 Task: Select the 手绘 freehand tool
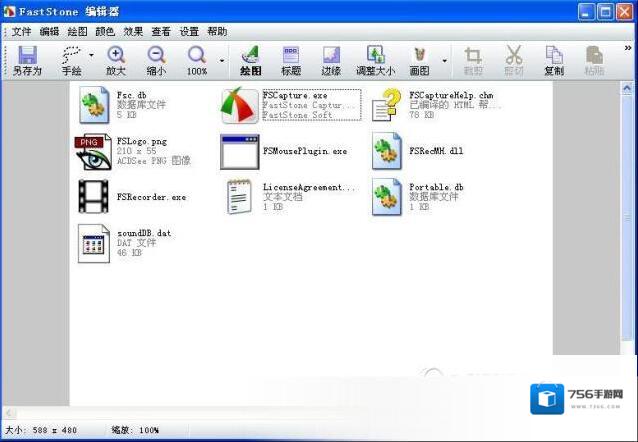(x=71, y=60)
